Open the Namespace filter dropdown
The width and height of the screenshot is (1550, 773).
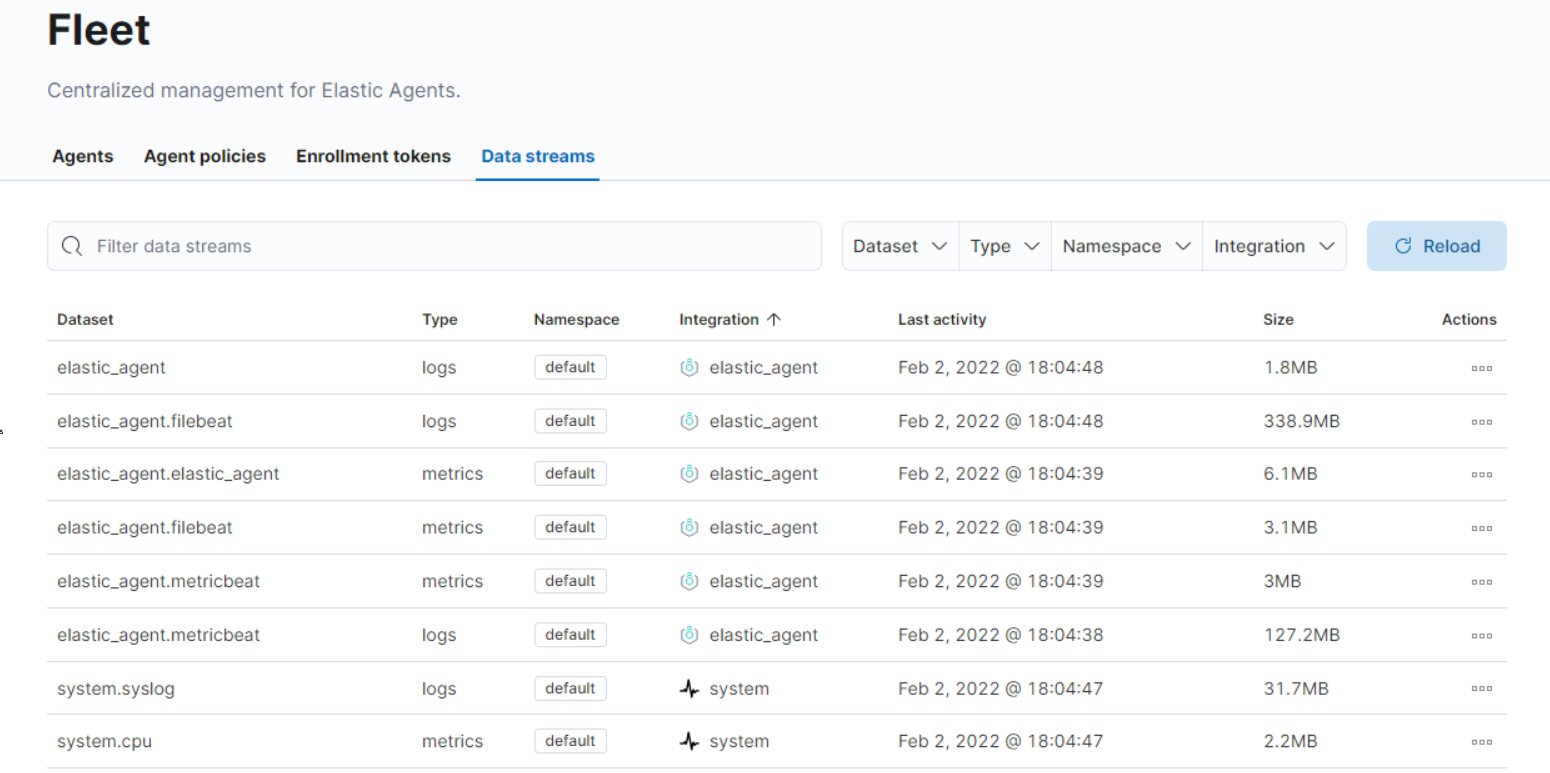tap(1127, 246)
